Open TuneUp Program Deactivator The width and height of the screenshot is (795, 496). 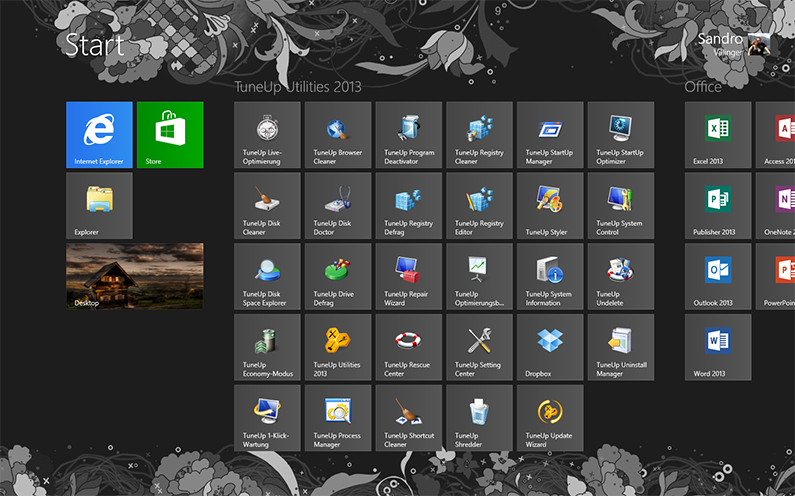click(x=409, y=134)
